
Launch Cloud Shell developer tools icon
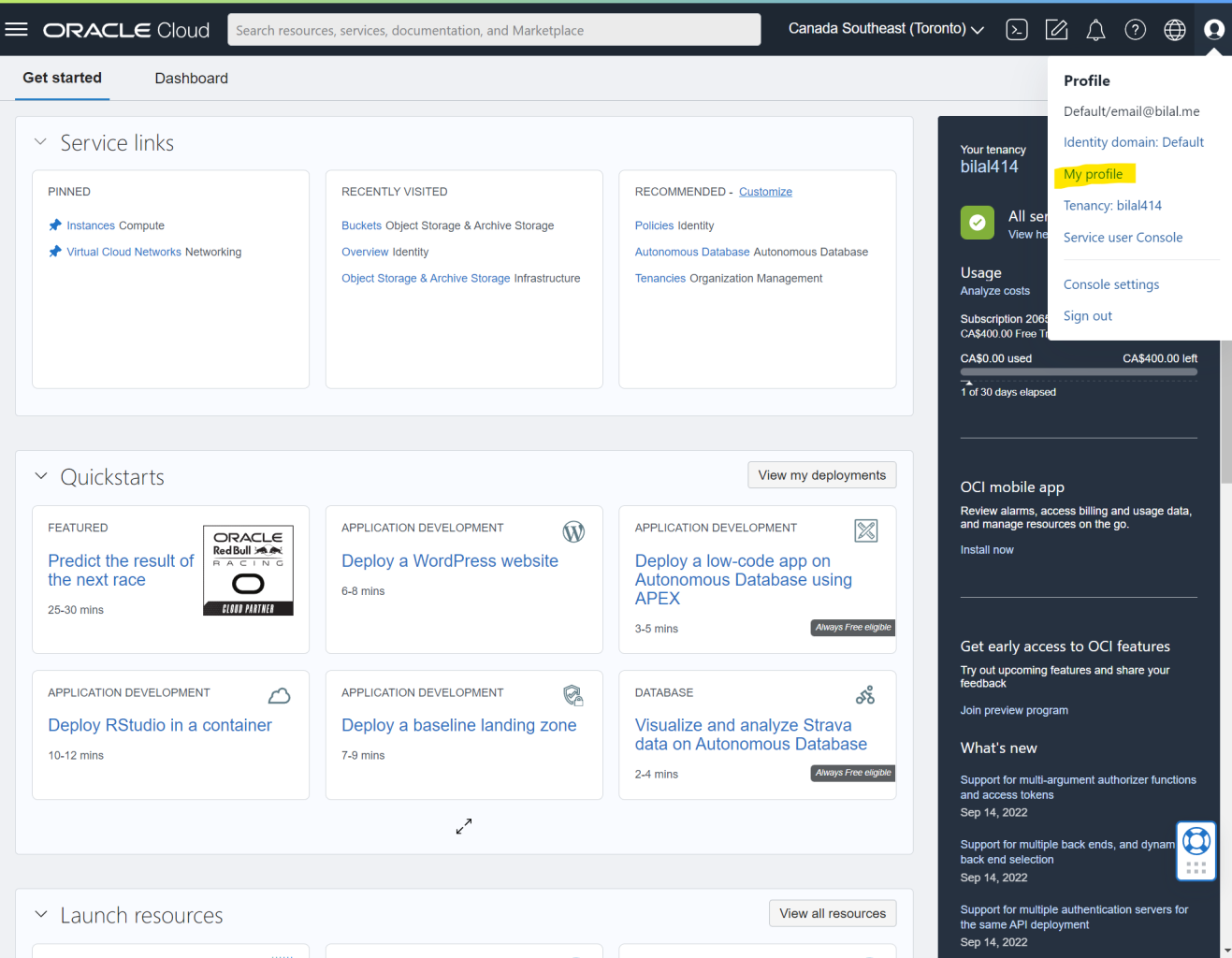pyautogui.click(x=1017, y=30)
